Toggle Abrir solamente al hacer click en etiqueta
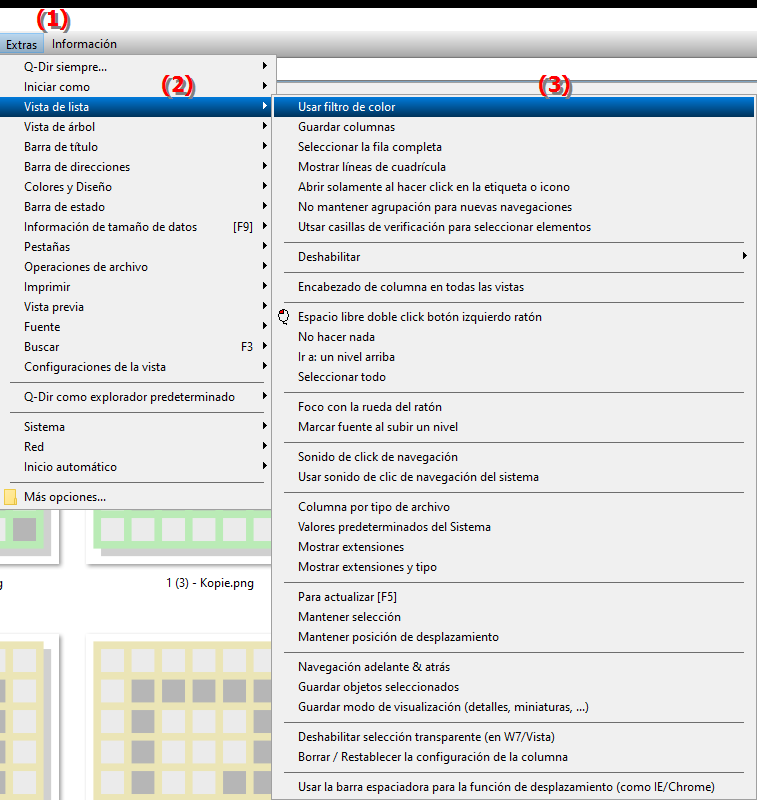Image resolution: width=757 pixels, height=800 pixels. point(514,187)
